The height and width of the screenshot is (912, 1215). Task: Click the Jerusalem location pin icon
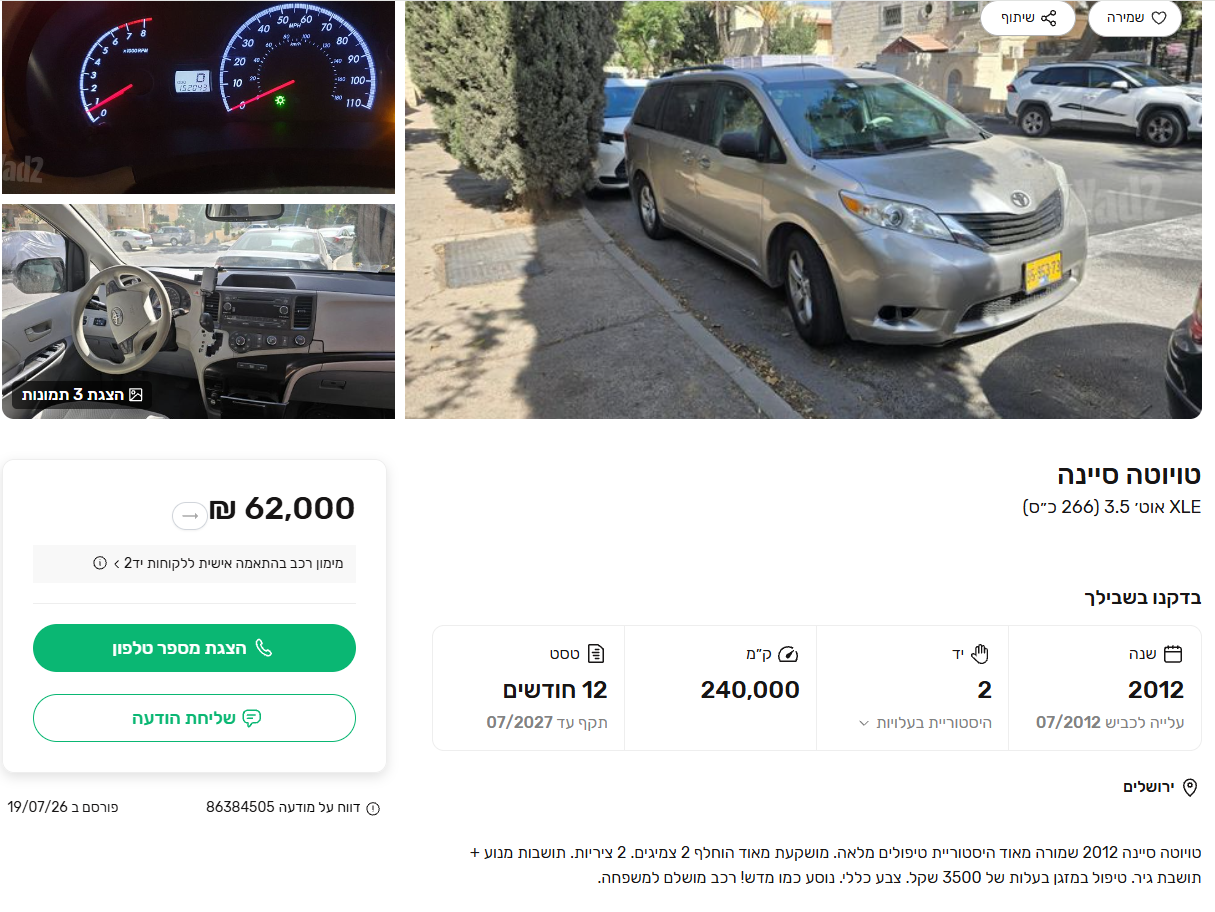(1190, 787)
